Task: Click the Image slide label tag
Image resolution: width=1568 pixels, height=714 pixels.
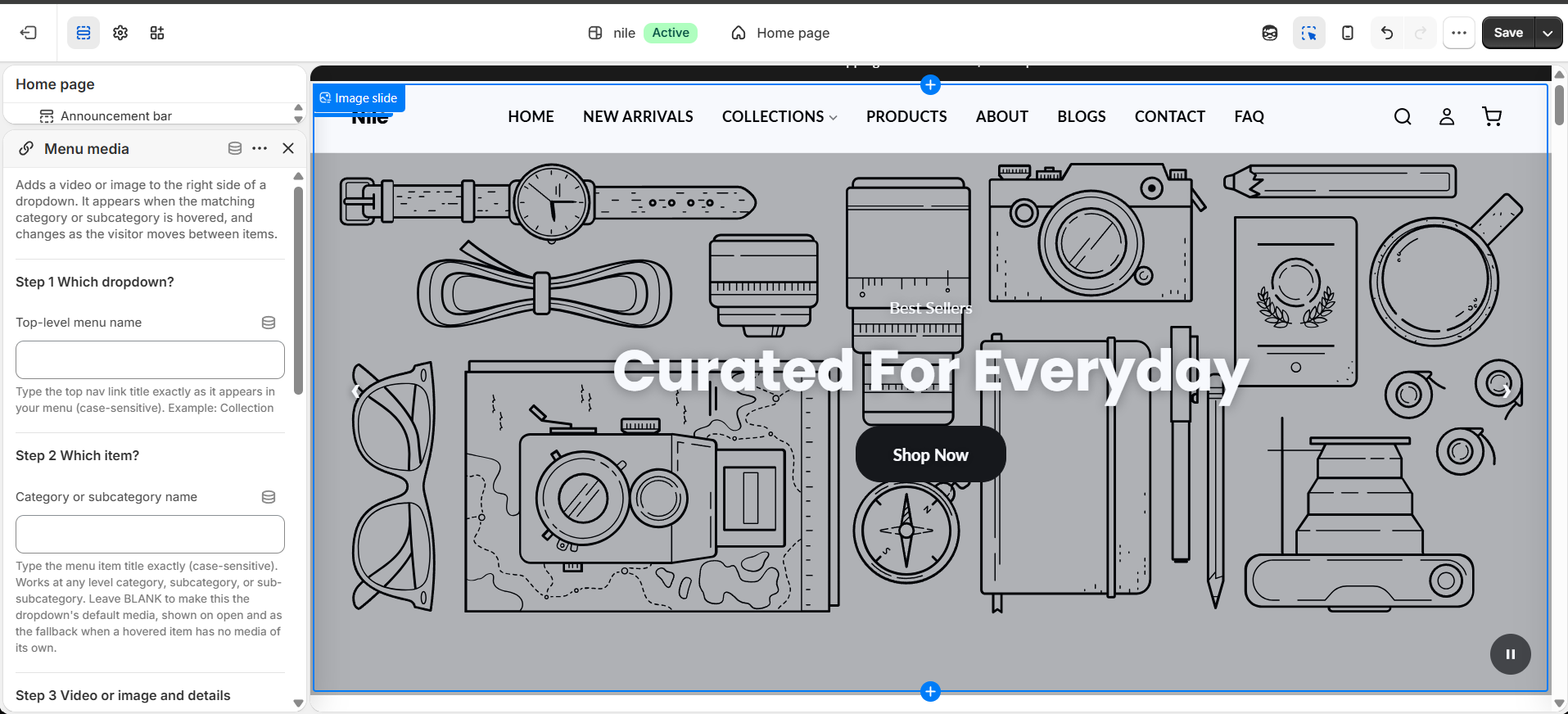Action: [x=359, y=98]
